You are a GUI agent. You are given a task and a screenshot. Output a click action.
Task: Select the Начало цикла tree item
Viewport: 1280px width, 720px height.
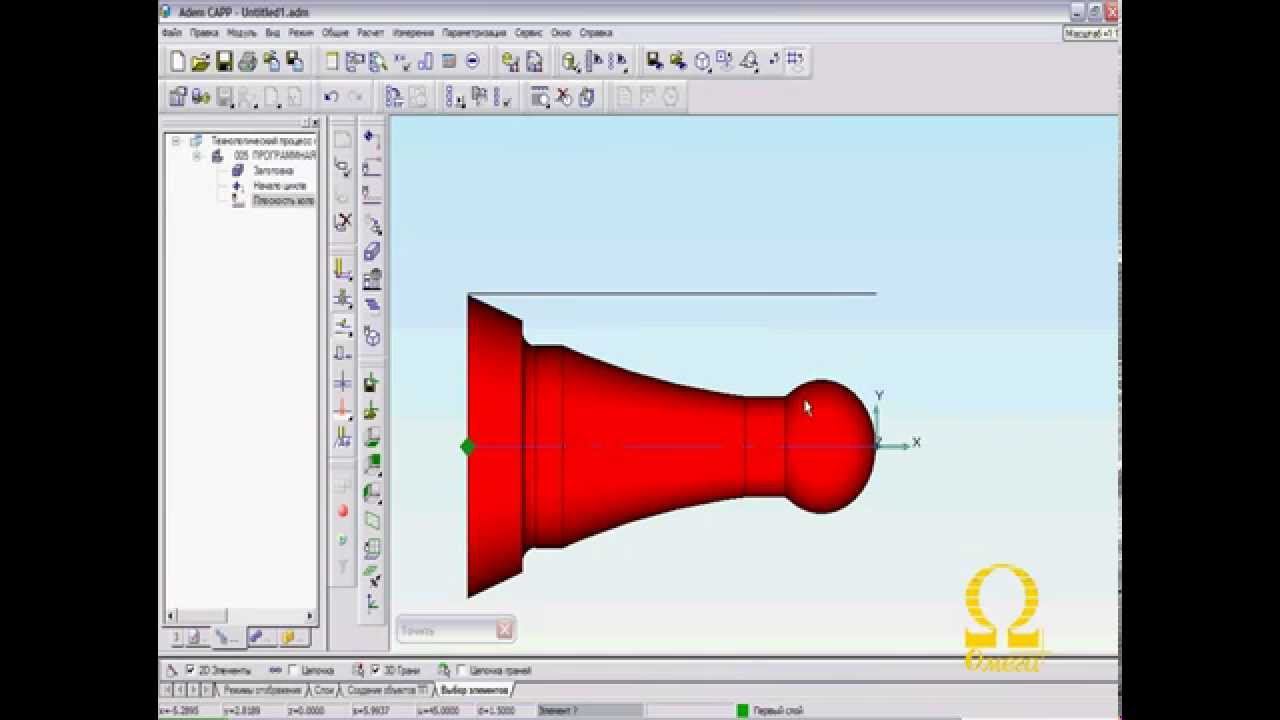(279, 186)
